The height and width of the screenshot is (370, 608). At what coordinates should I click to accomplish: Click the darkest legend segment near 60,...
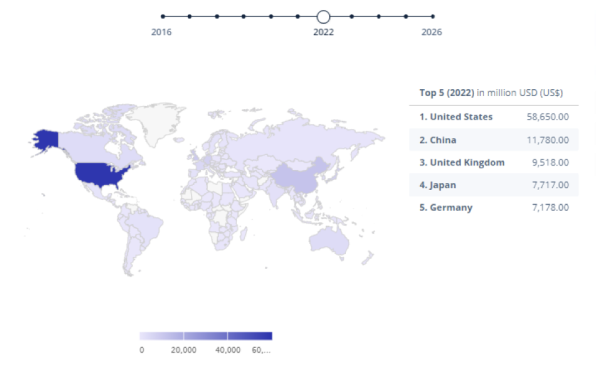(x=250, y=336)
